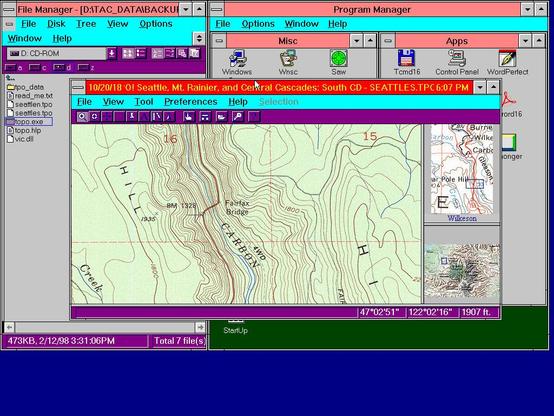
Task: Click the File Manager menu bar up-down arrows
Action: 199,38
